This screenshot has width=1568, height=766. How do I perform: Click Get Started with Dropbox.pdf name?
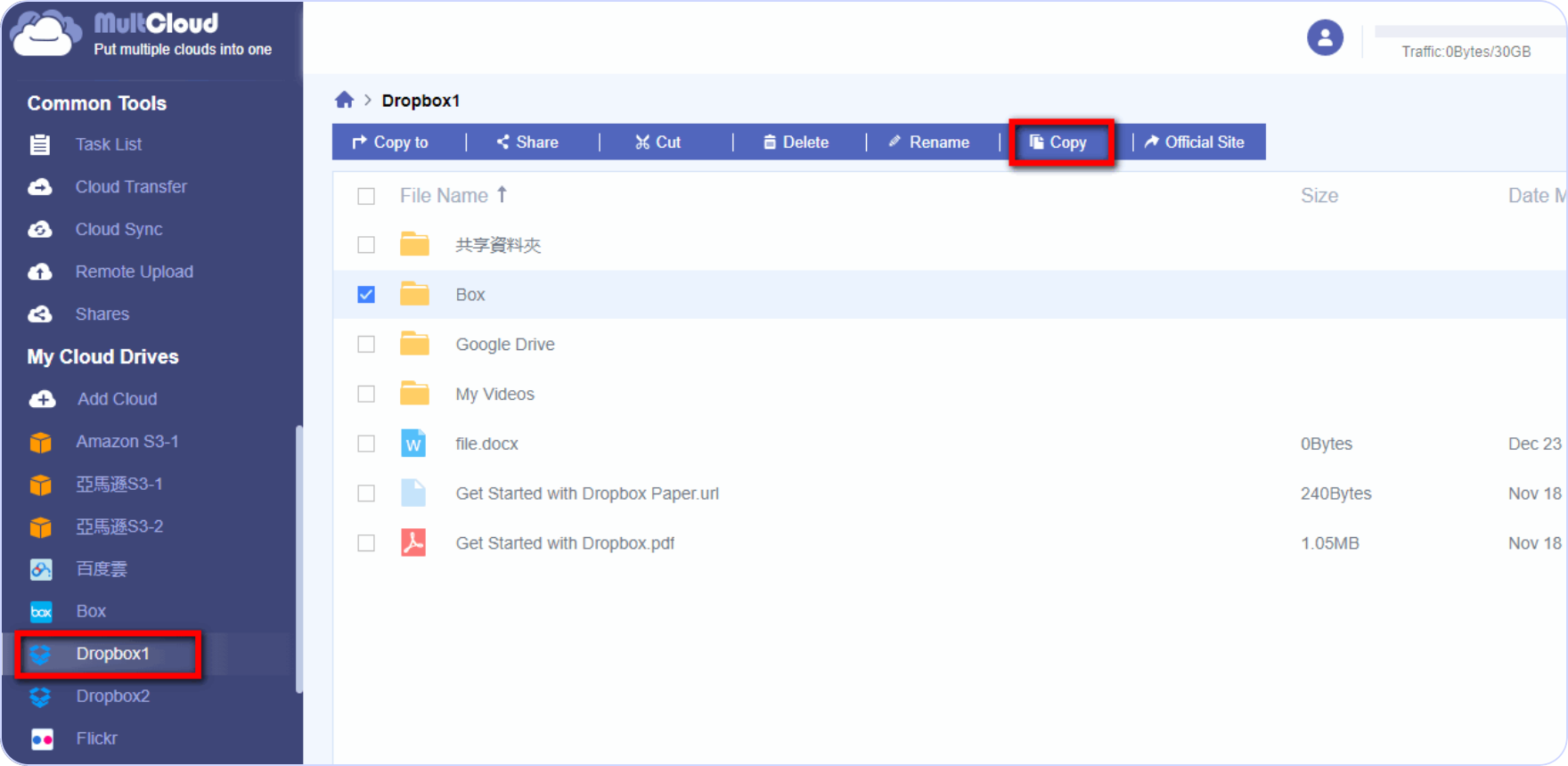click(565, 543)
